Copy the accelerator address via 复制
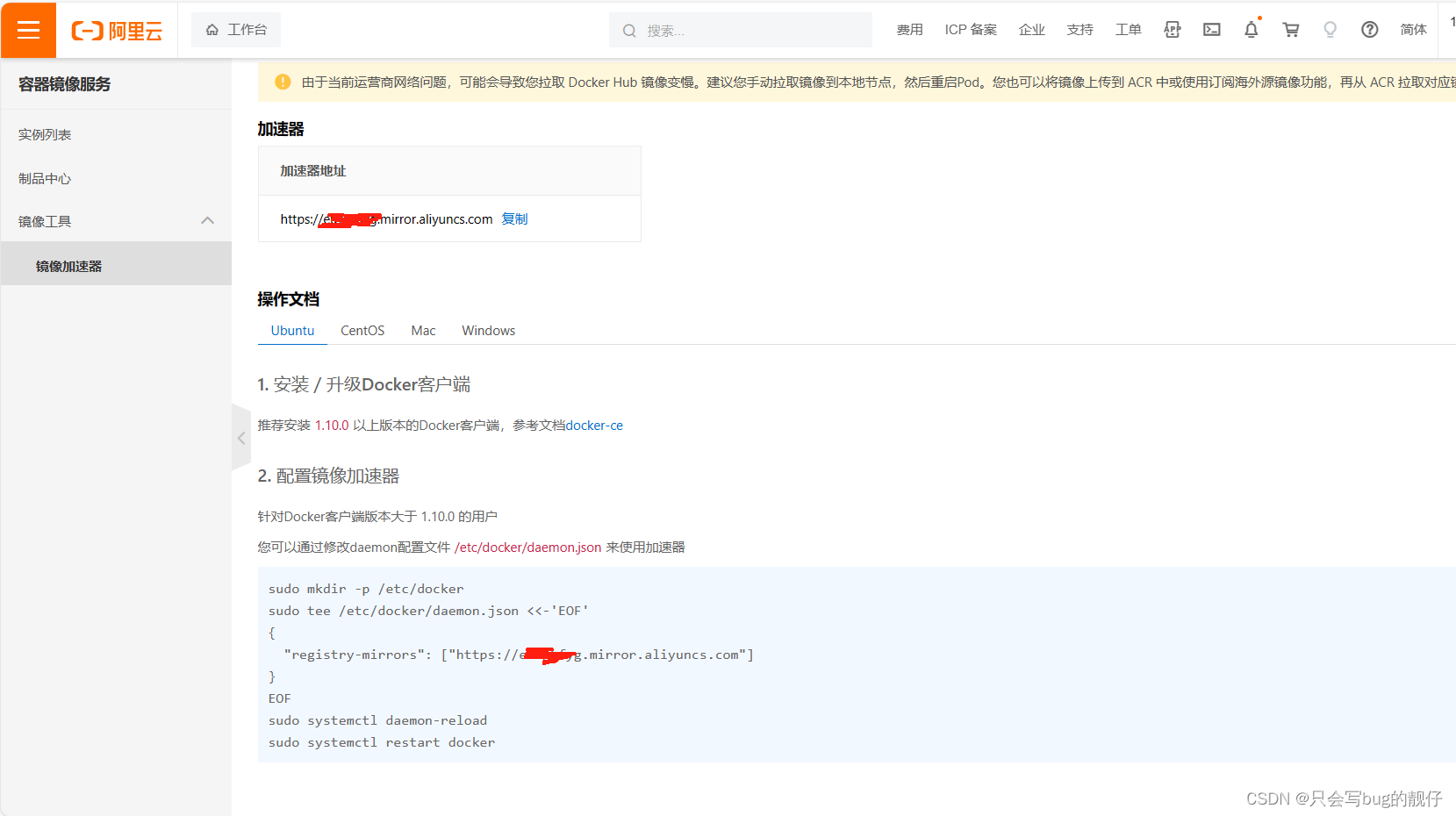 coord(514,219)
